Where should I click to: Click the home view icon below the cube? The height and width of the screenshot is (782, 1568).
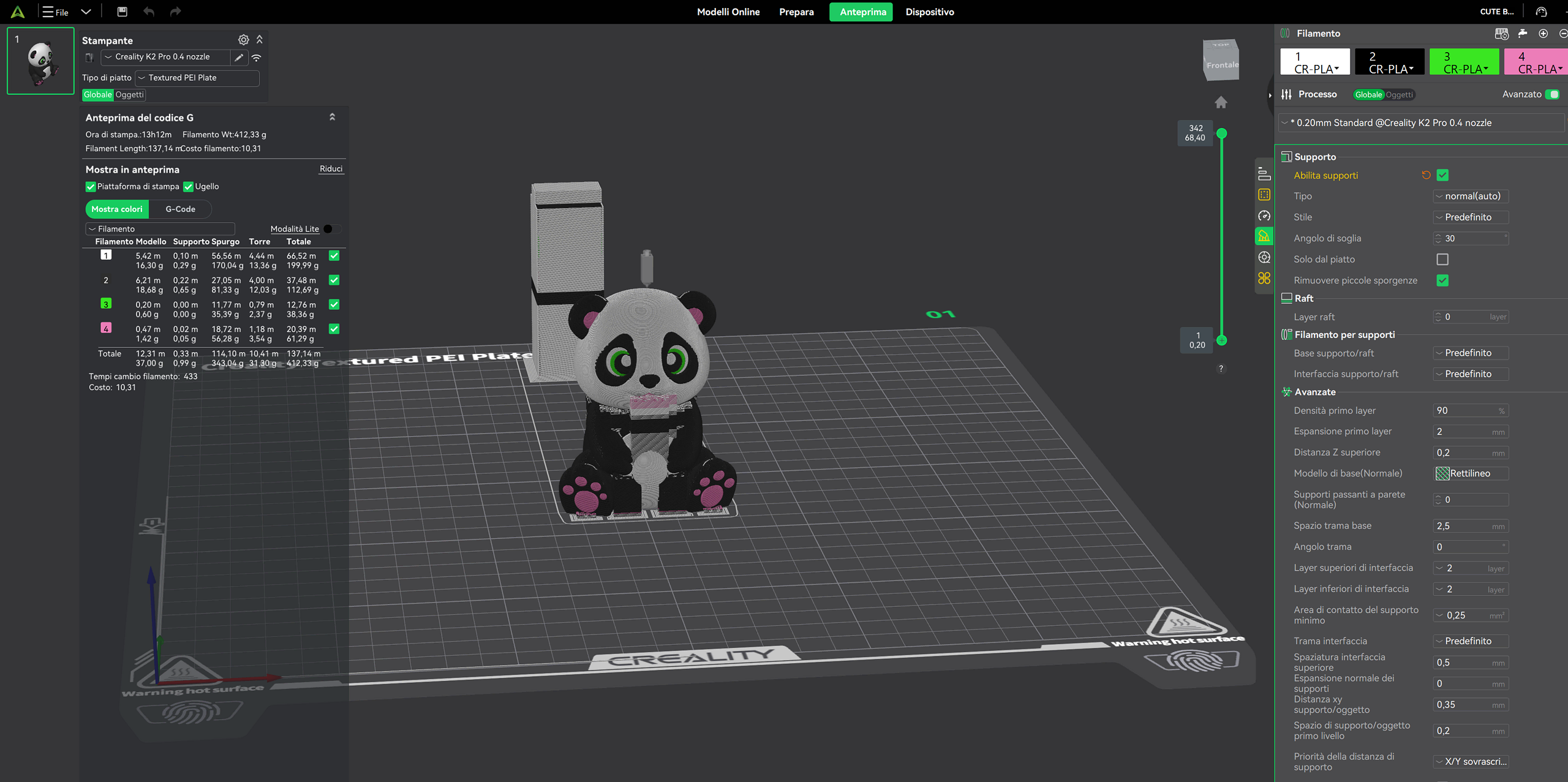click(1221, 102)
